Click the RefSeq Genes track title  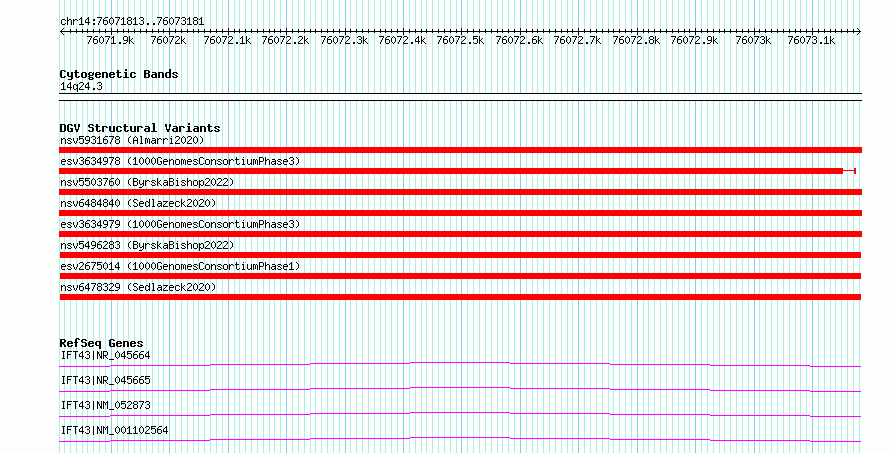[x=101, y=343]
